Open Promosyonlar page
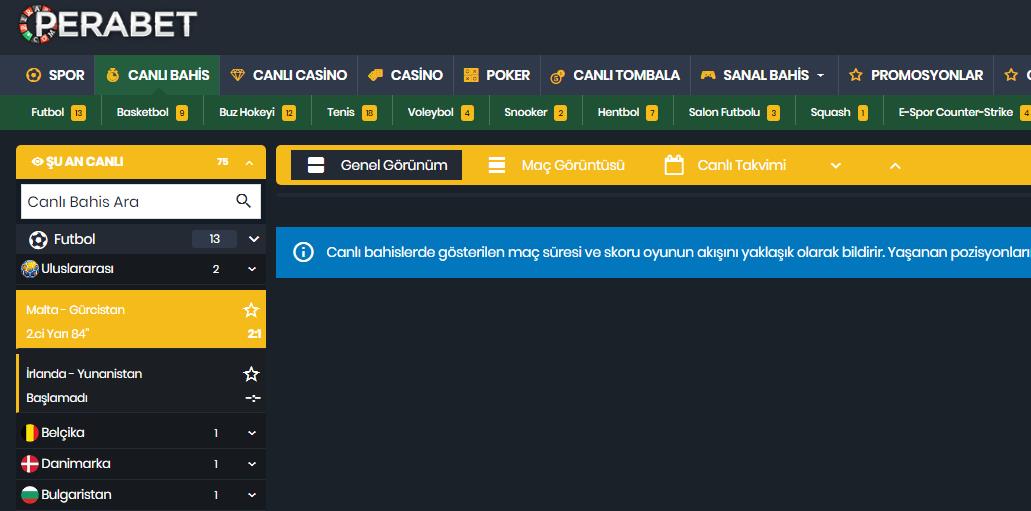The width and height of the screenshot is (1031, 511). coord(916,75)
